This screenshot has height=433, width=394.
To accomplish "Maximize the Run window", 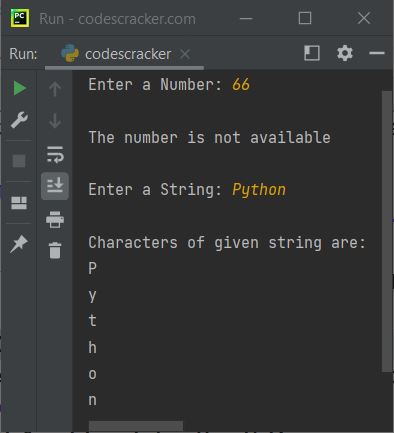I will pyautogui.click(x=305, y=18).
